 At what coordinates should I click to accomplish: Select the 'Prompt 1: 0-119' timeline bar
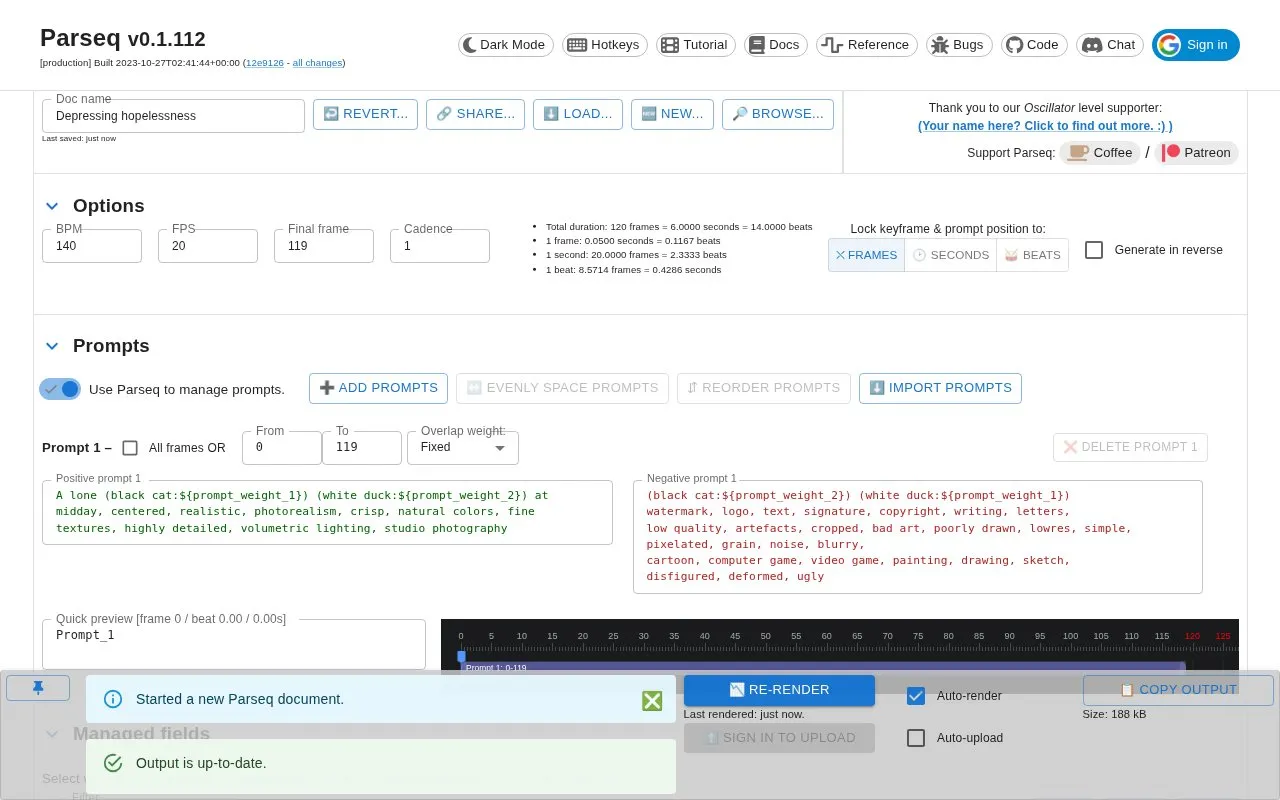pyautogui.click(x=823, y=667)
